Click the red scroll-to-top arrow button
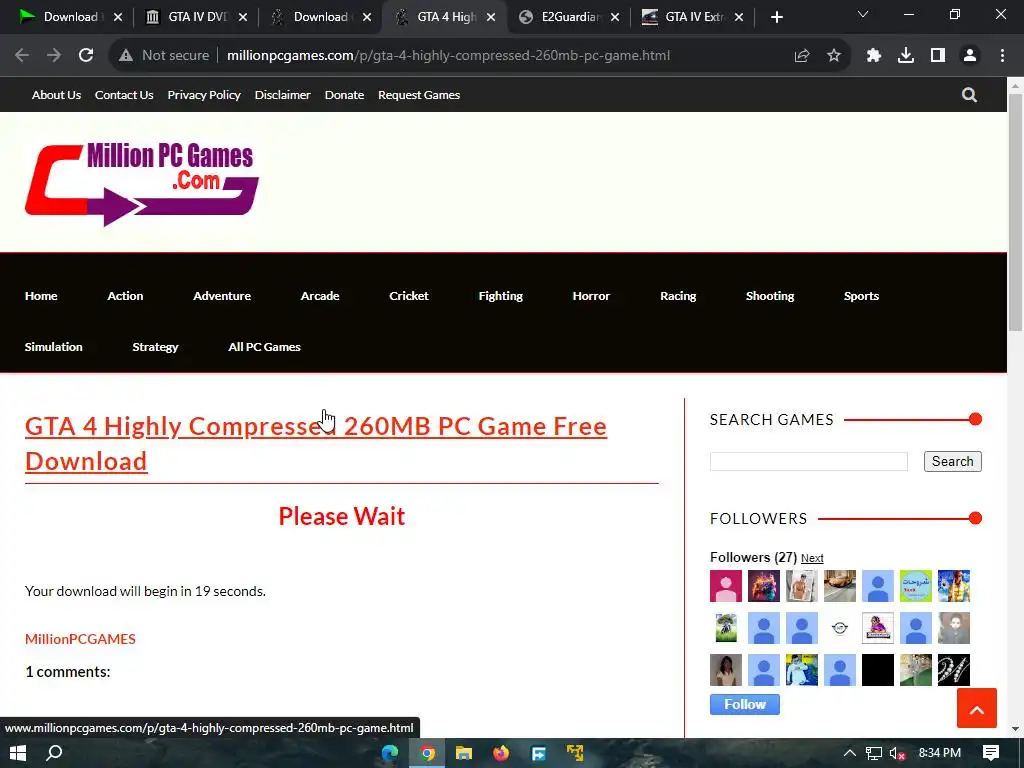This screenshot has width=1024, height=768. [x=977, y=708]
